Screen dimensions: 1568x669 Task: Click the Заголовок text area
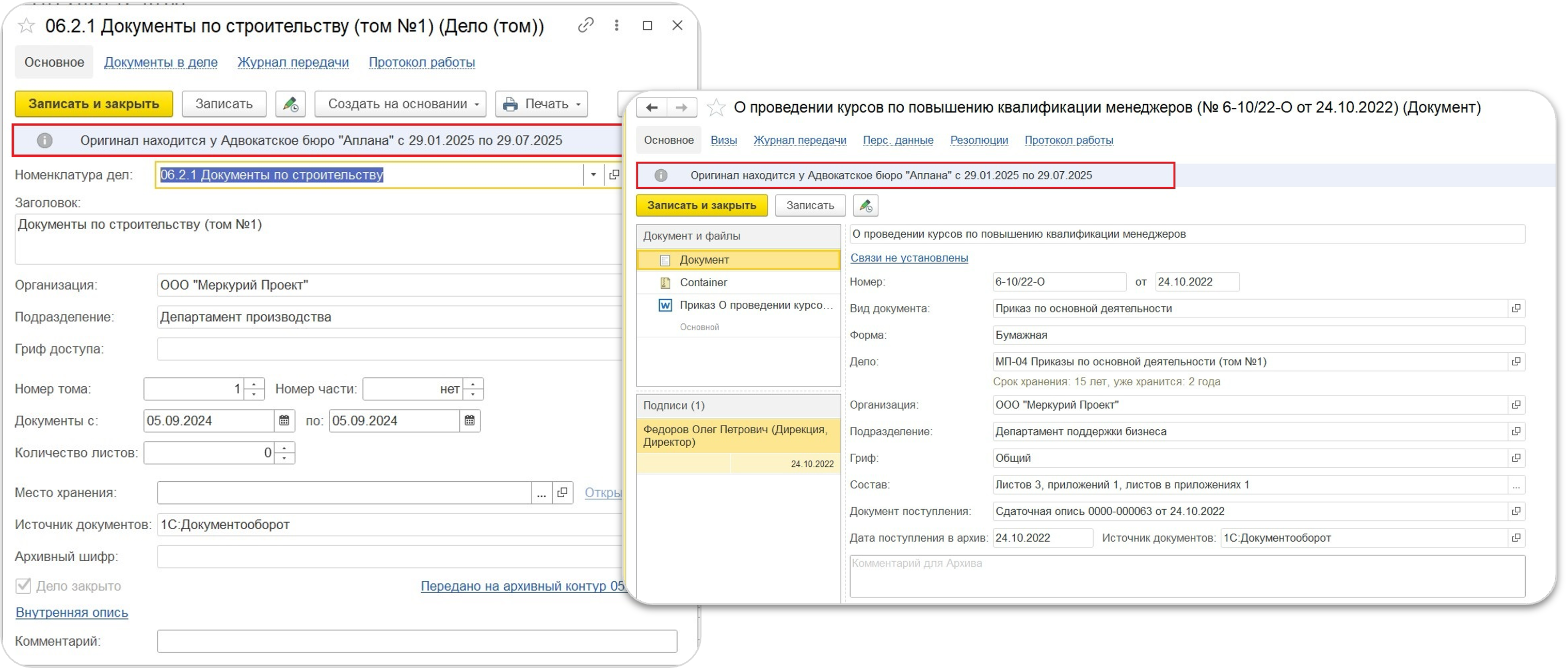[x=318, y=238]
